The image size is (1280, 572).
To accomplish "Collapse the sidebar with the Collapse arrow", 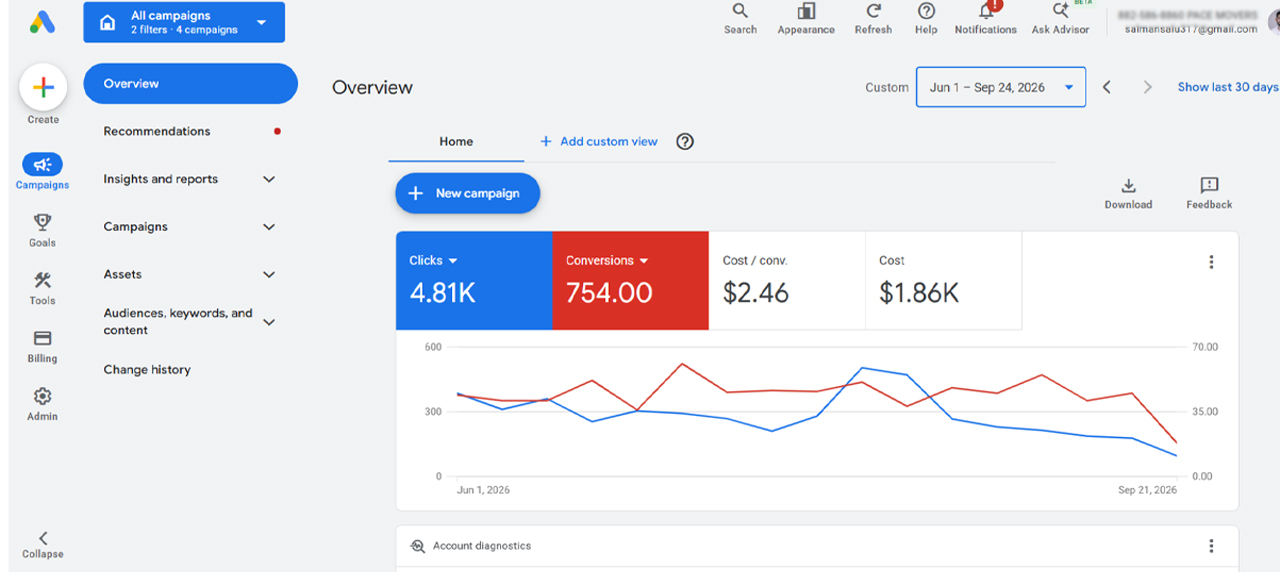I will coord(43,538).
